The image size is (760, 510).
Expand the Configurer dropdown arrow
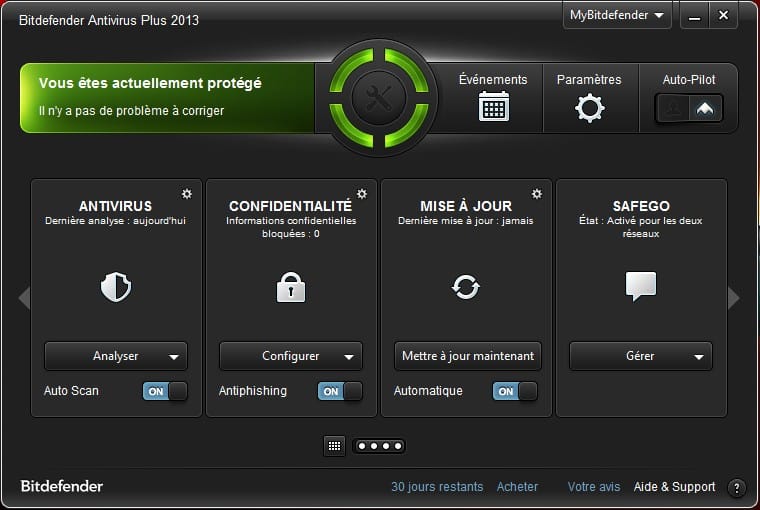(349, 357)
